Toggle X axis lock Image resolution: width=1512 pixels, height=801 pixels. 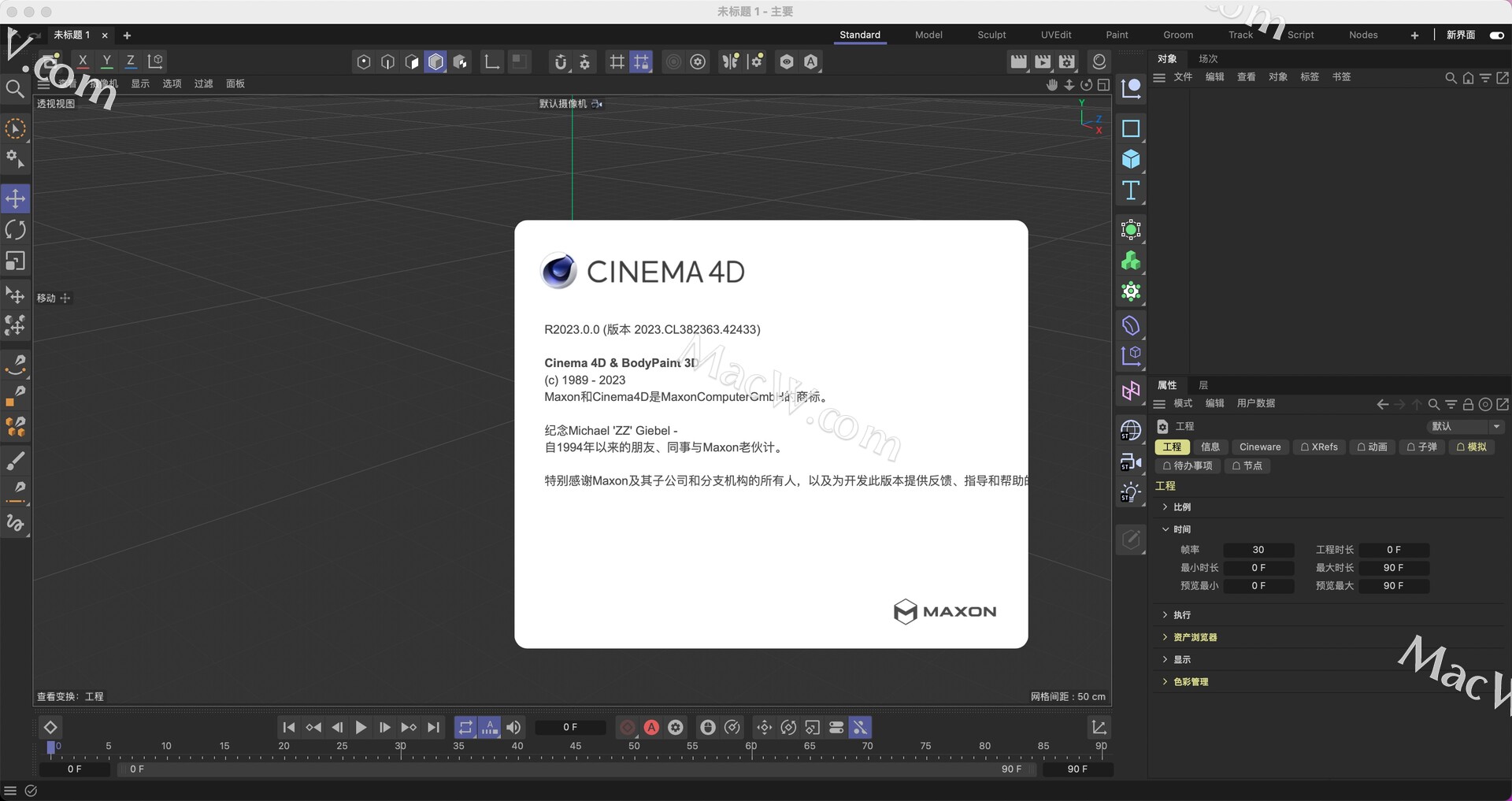(83, 61)
